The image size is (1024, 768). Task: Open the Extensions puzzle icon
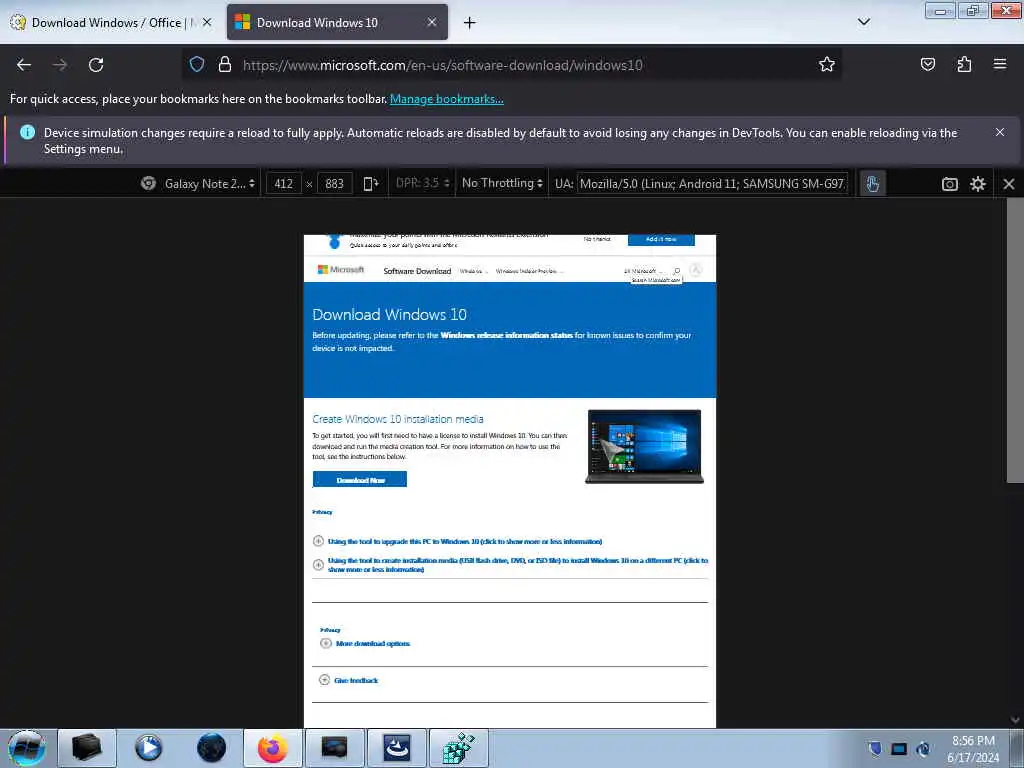[x=964, y=64]
